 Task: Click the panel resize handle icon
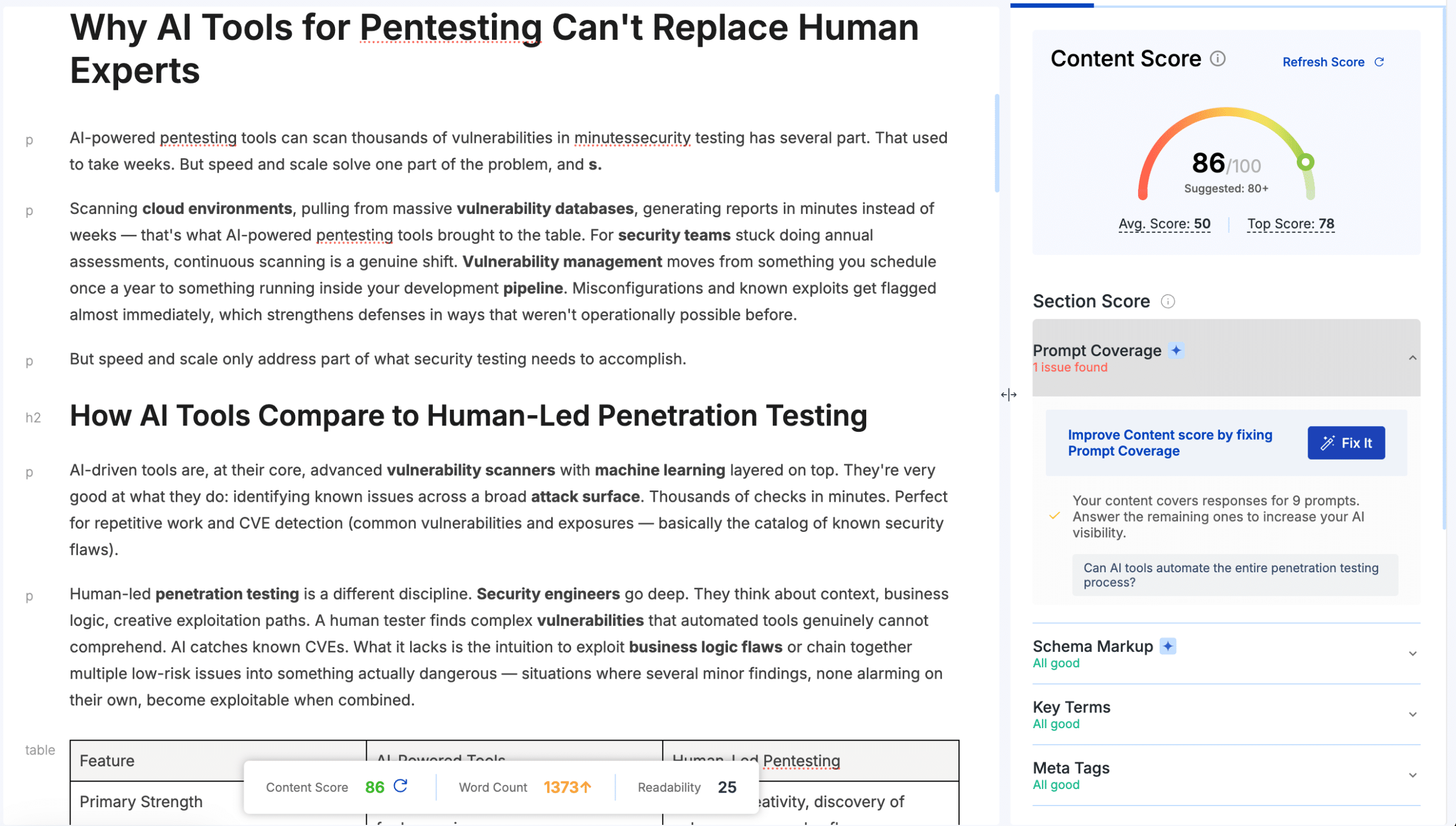(1008, 395)
